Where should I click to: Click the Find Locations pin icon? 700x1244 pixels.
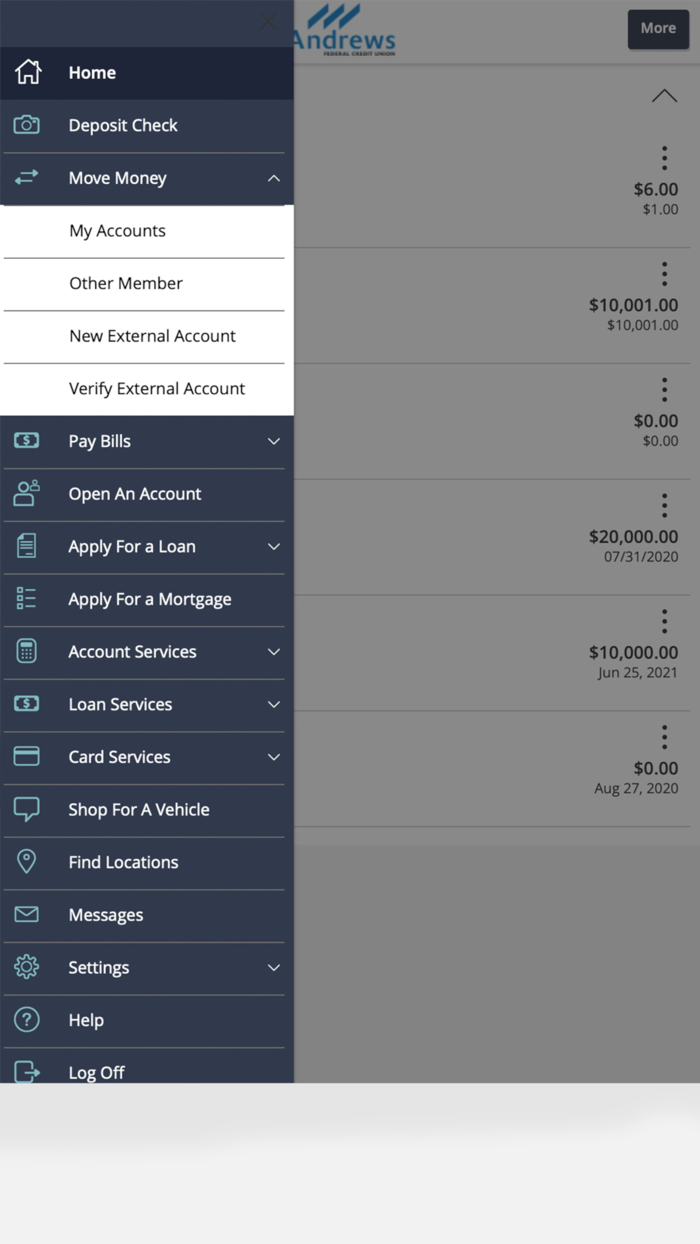[x=27, y=862]
